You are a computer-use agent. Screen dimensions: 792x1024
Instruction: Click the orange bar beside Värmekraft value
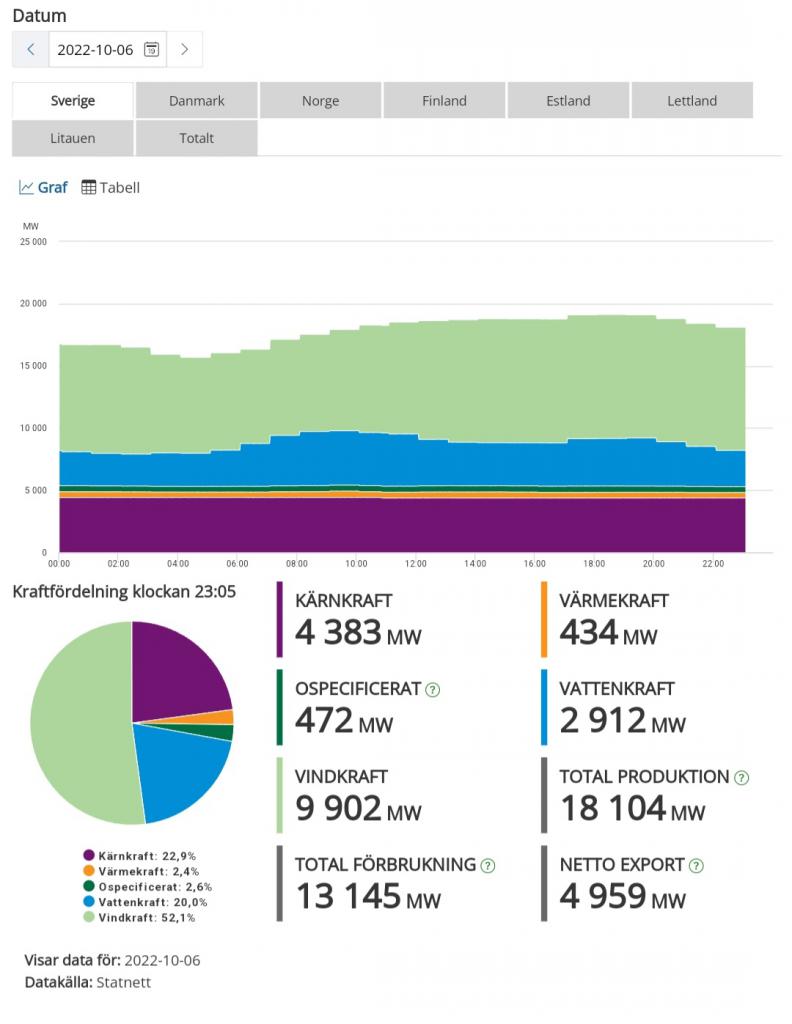click(x=544, y=619)
